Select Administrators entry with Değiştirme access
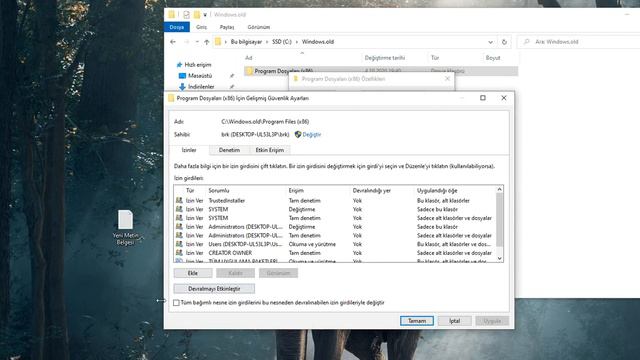640x360 pixels. [335, 227]
